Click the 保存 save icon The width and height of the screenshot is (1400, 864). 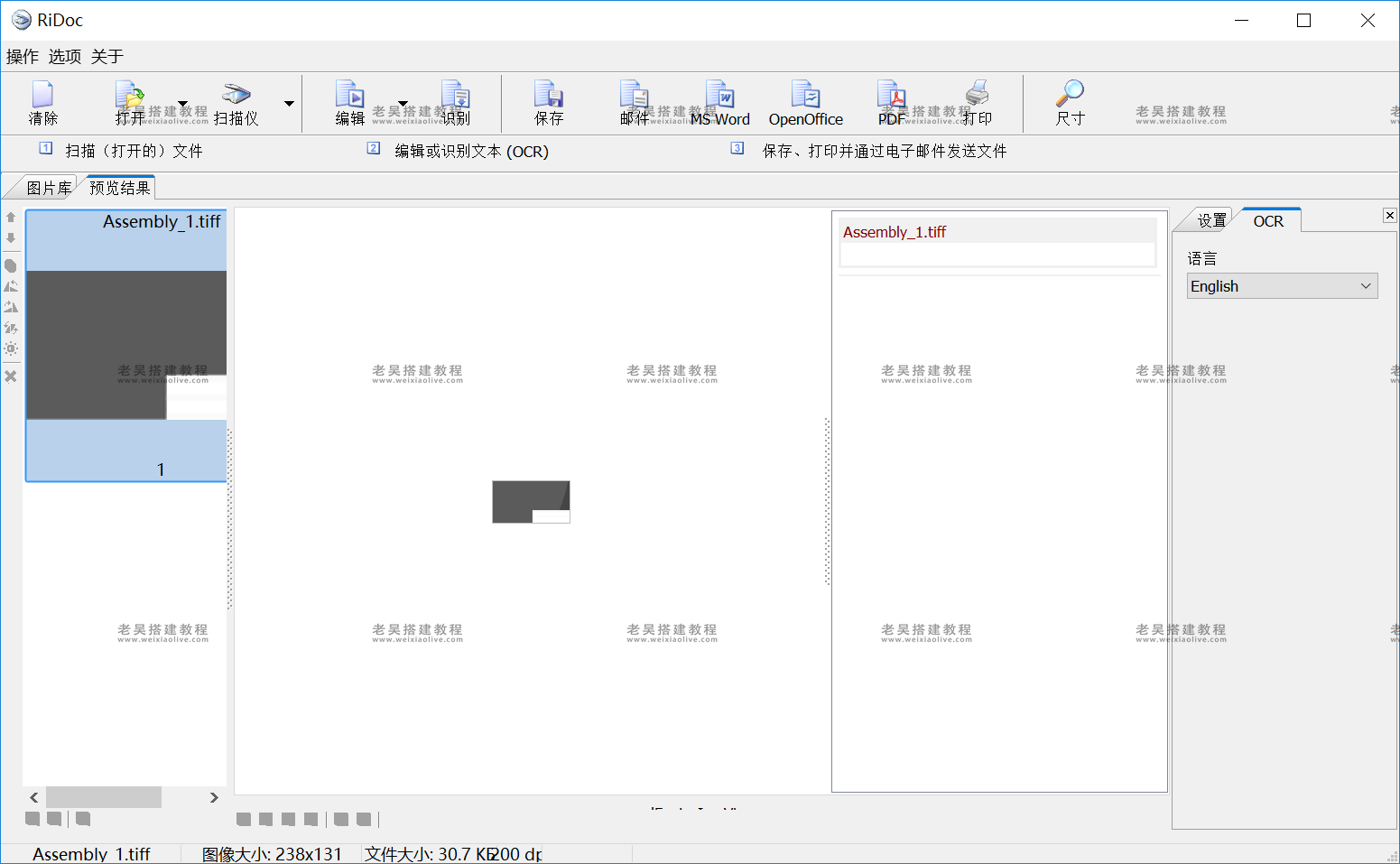(548, 102)
